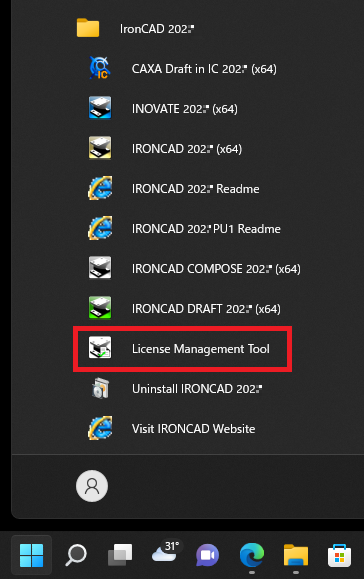Click the Windows Start button
Image resolution: width=364 pixels, height=579 pixels.
pos(31,555)
